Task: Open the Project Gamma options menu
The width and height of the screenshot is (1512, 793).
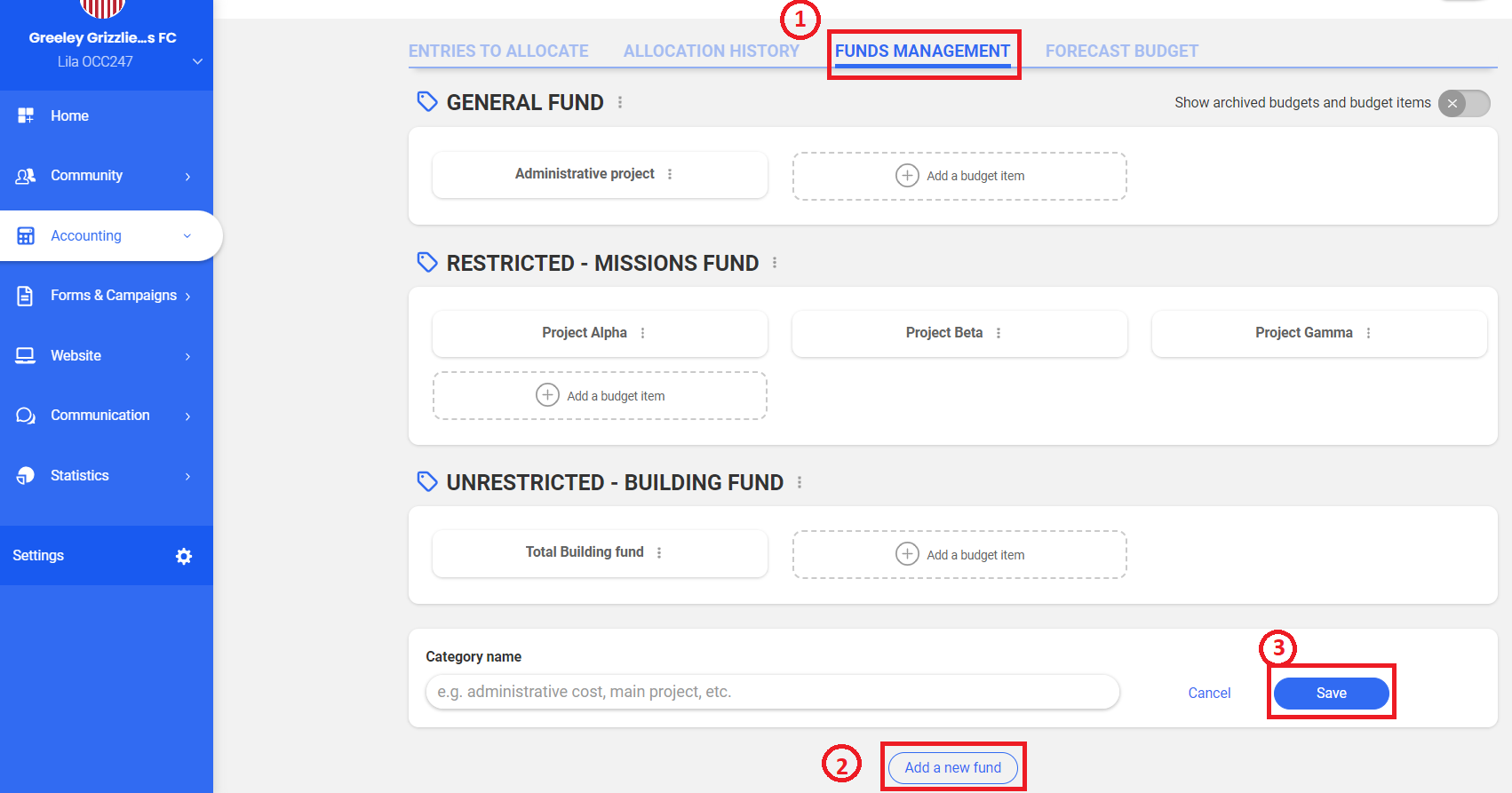Action: tap(1369, 333)
